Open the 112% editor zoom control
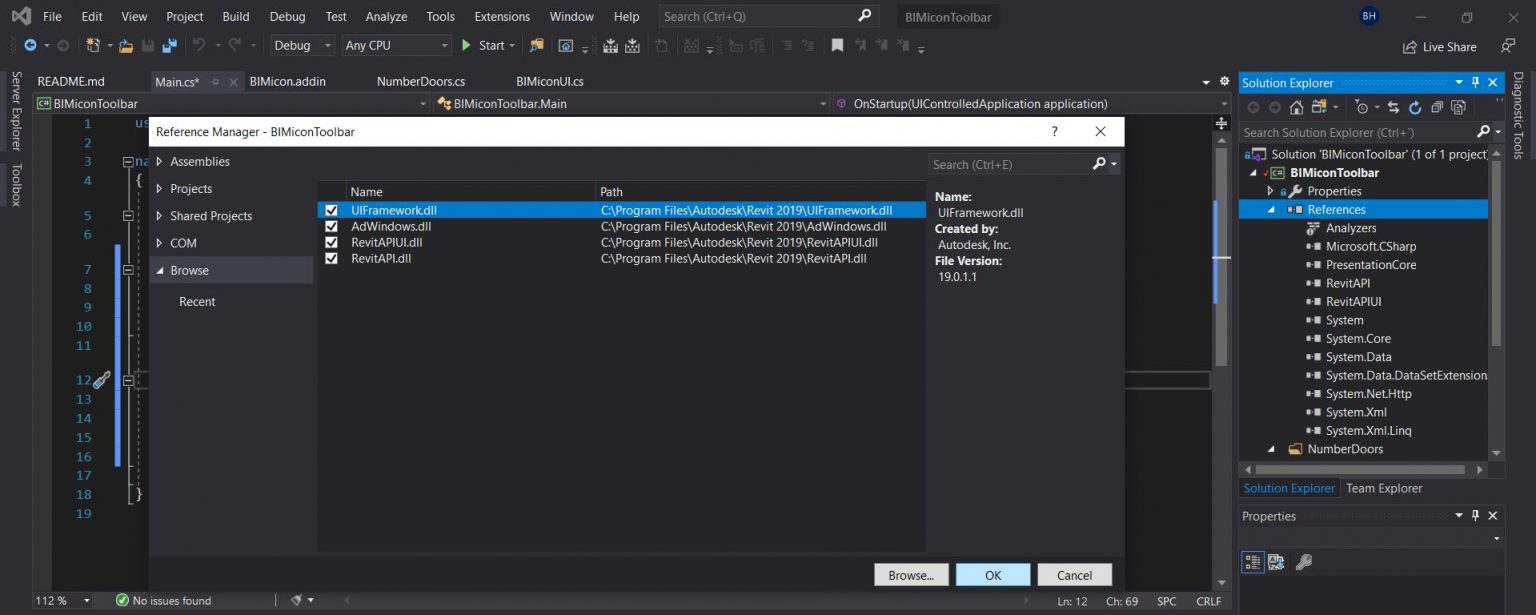 [x=60, y=601]
